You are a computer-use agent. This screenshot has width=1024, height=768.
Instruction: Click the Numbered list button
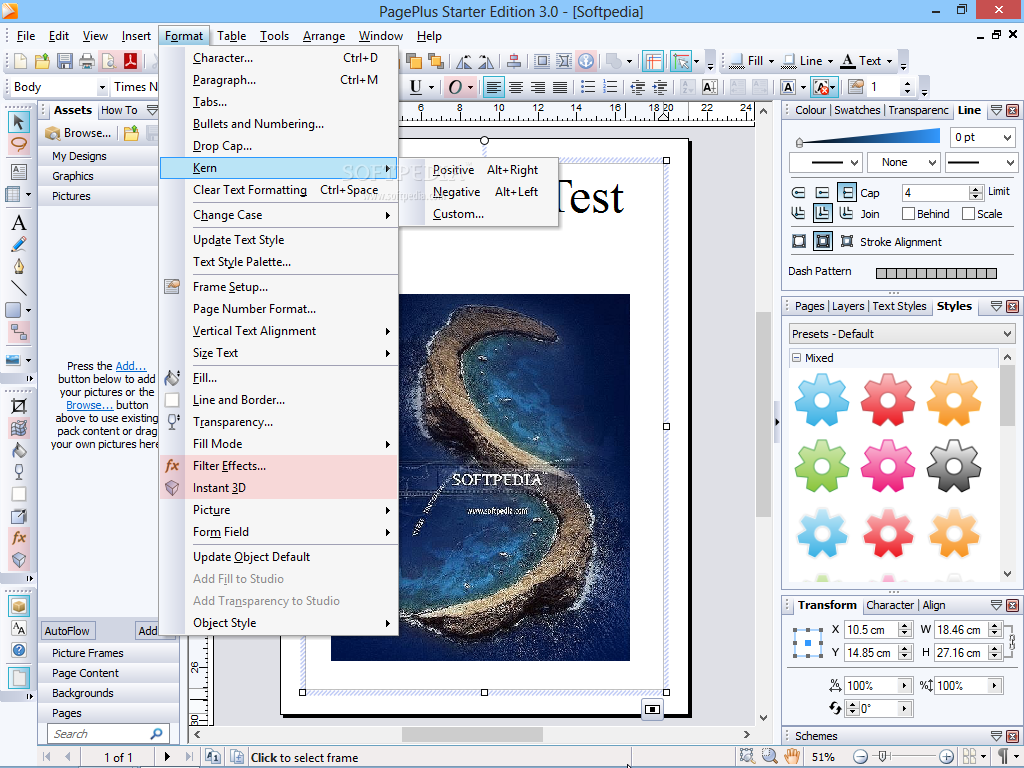click(610, 87)
